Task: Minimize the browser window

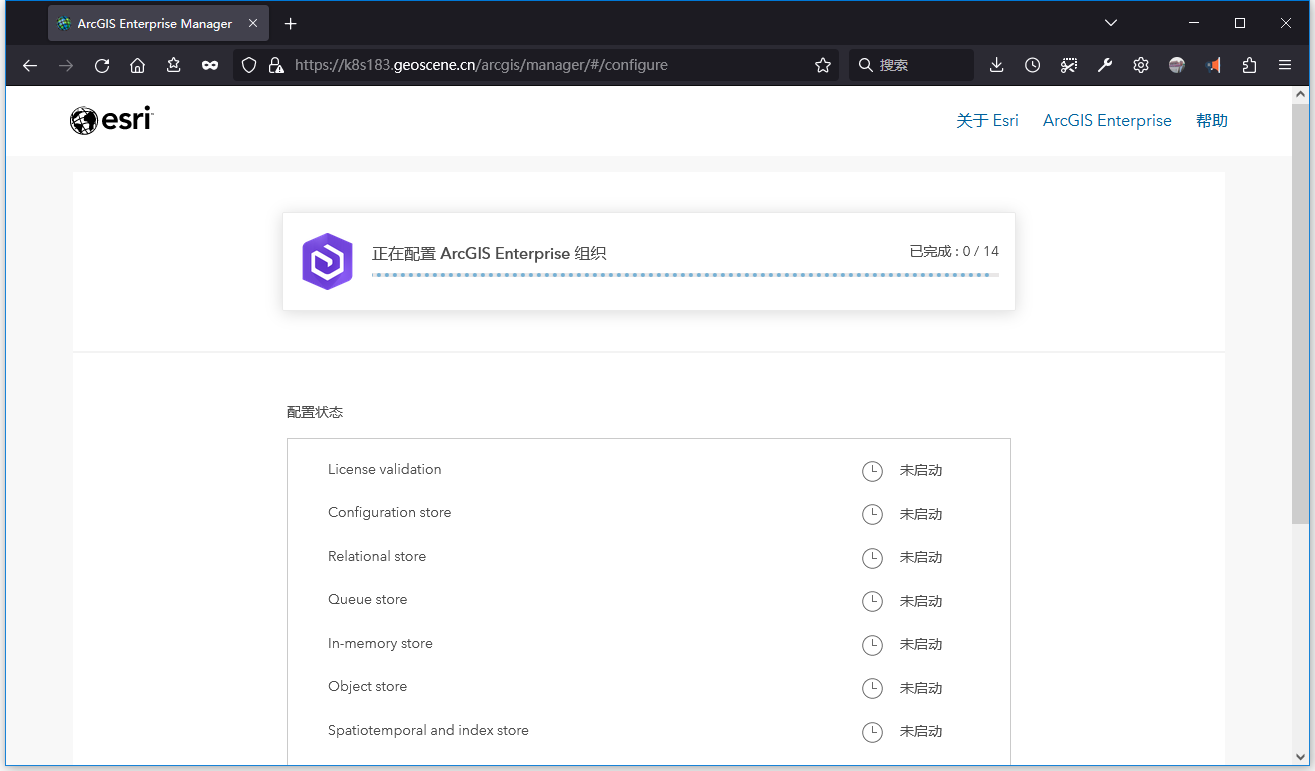Action: (1194, 23)
